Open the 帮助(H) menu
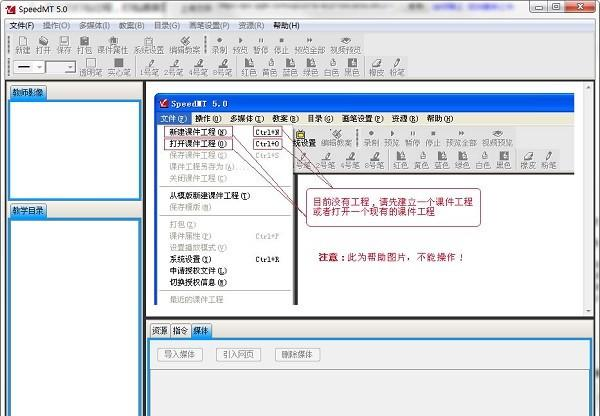The height and width of the screenshot is (416, 600). coord(286,25)
